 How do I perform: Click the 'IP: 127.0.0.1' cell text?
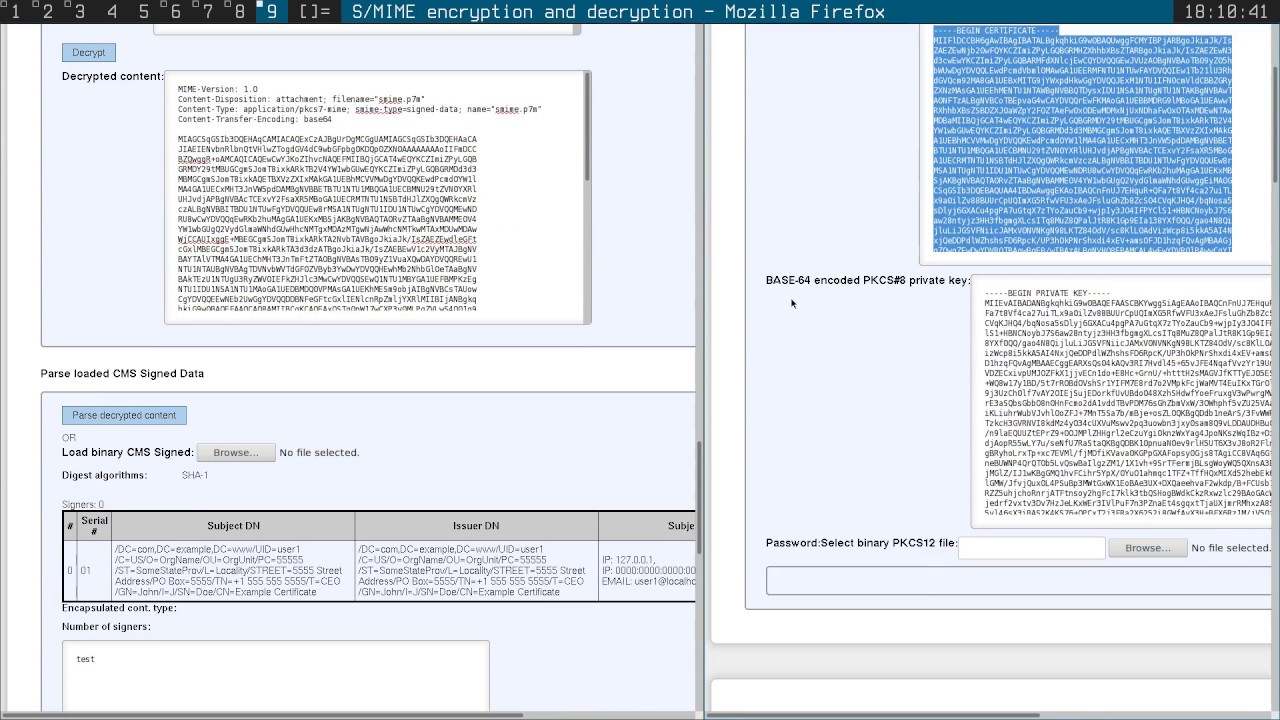coord(627,560)
